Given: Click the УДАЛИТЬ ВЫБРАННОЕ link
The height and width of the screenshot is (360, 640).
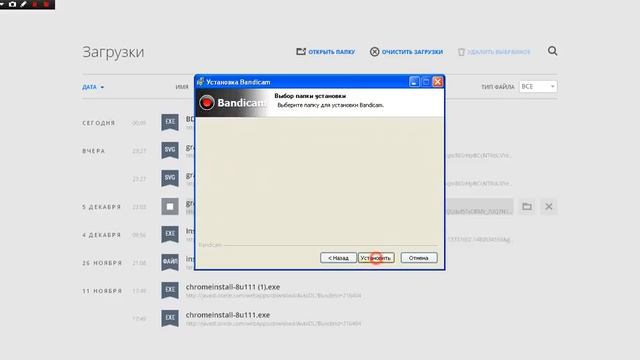Looking at the screenshot, I should tap(498, 52).
